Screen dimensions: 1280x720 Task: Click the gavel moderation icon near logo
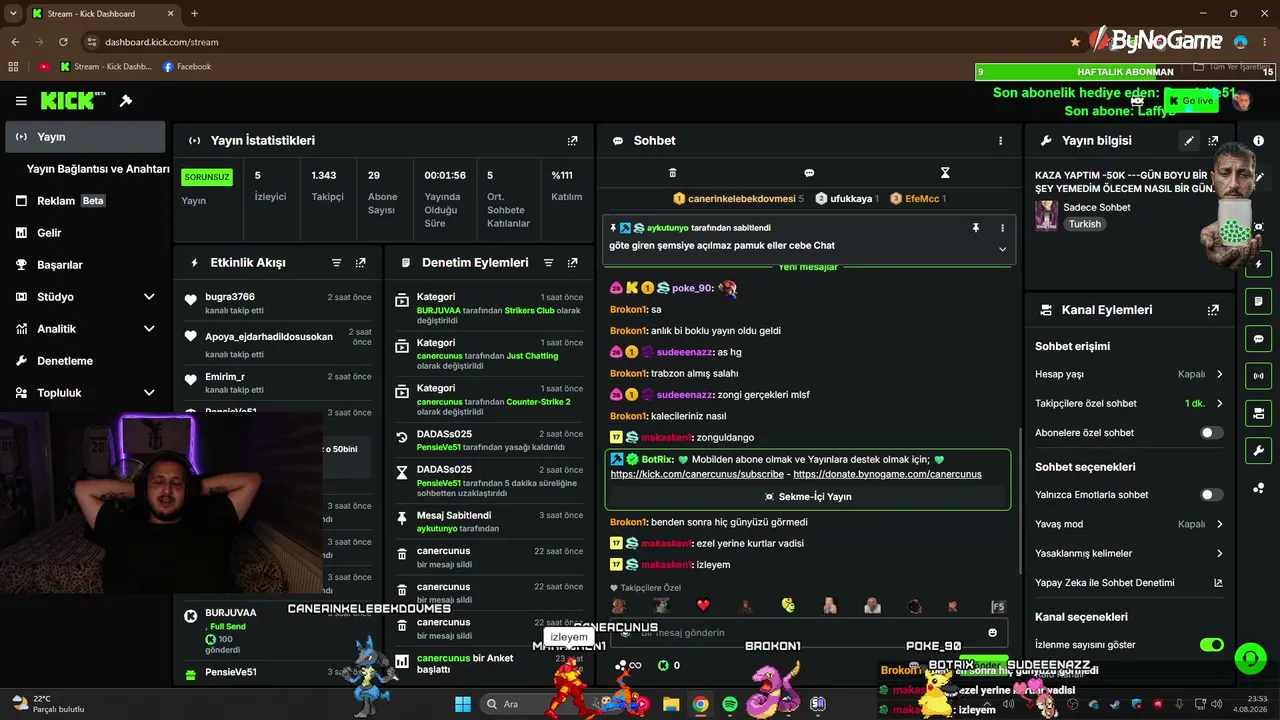point(126,101)
